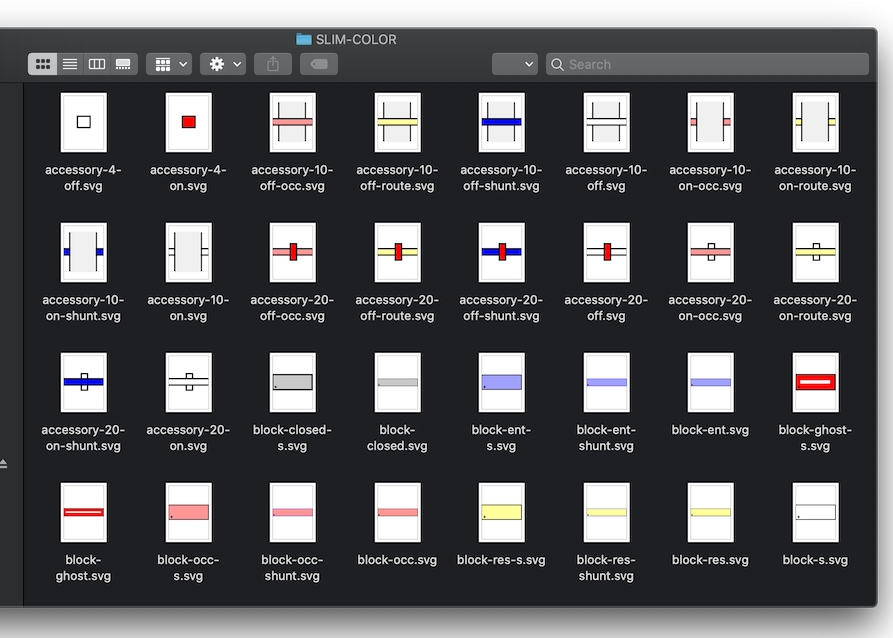Select the accessory-4-on.svg file icon

tap(188, 122)
